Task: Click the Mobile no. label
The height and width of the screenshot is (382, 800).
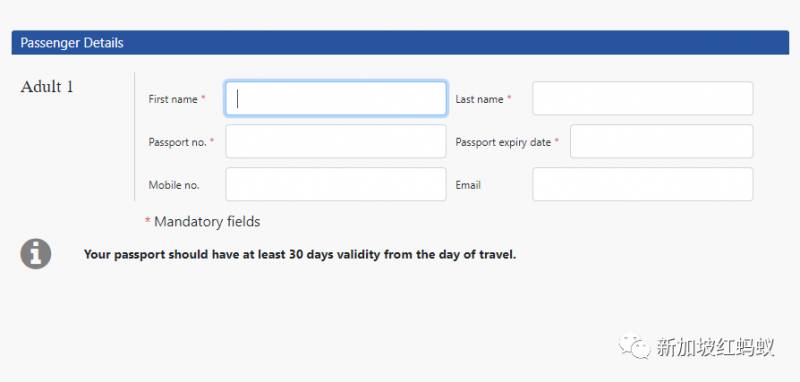Action: [x=174, y=185]
